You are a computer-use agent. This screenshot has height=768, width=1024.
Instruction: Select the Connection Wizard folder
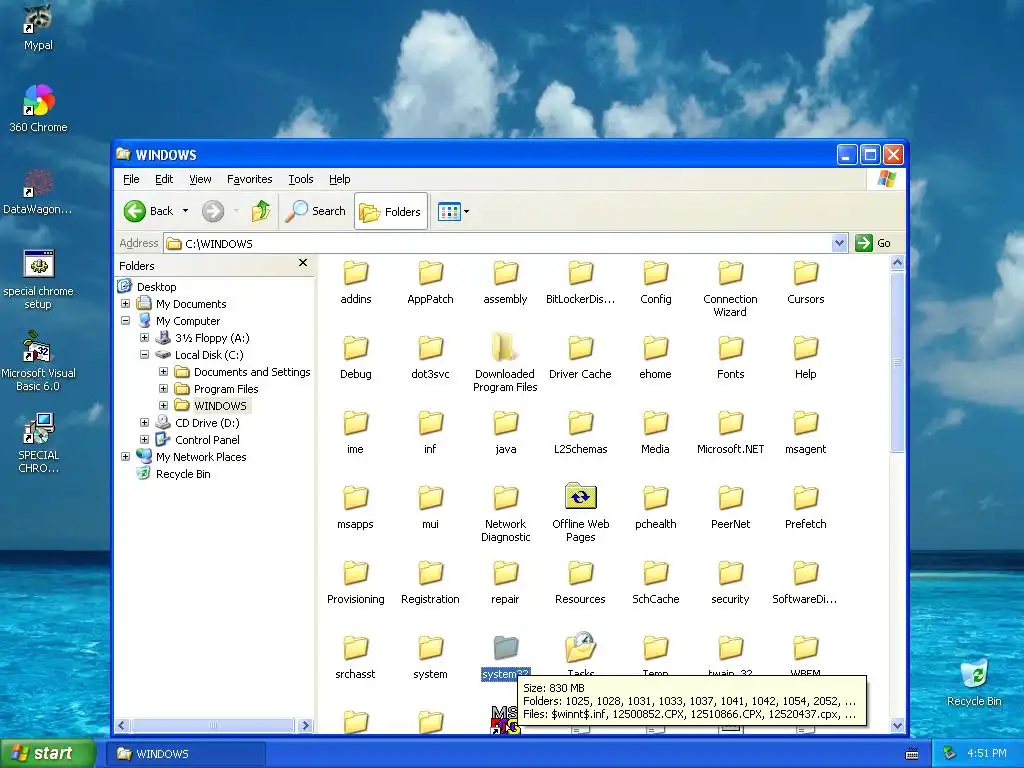[x=730, y=289]
